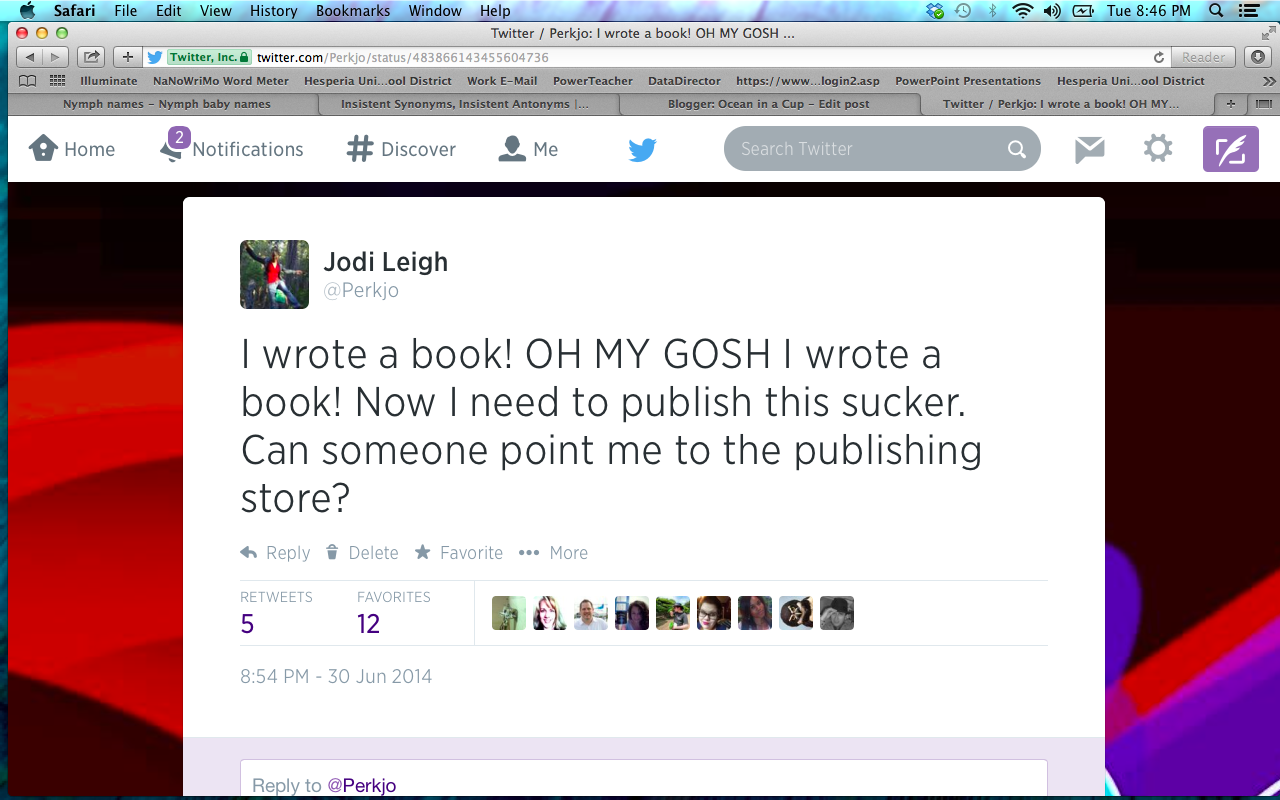This screenshot has width=1280, height=800.
Task: Open the Safari Reader button
Action: pos(1203,57)
